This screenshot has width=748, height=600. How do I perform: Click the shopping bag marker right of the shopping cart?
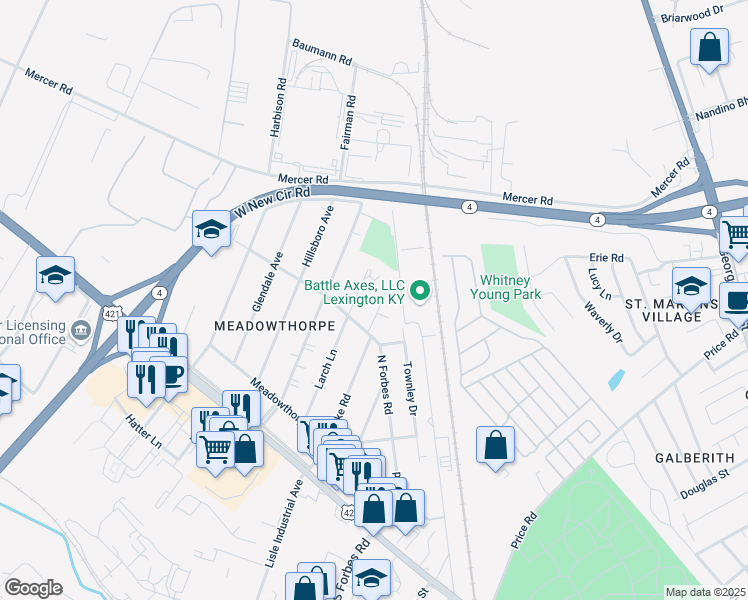pos(246,451)
